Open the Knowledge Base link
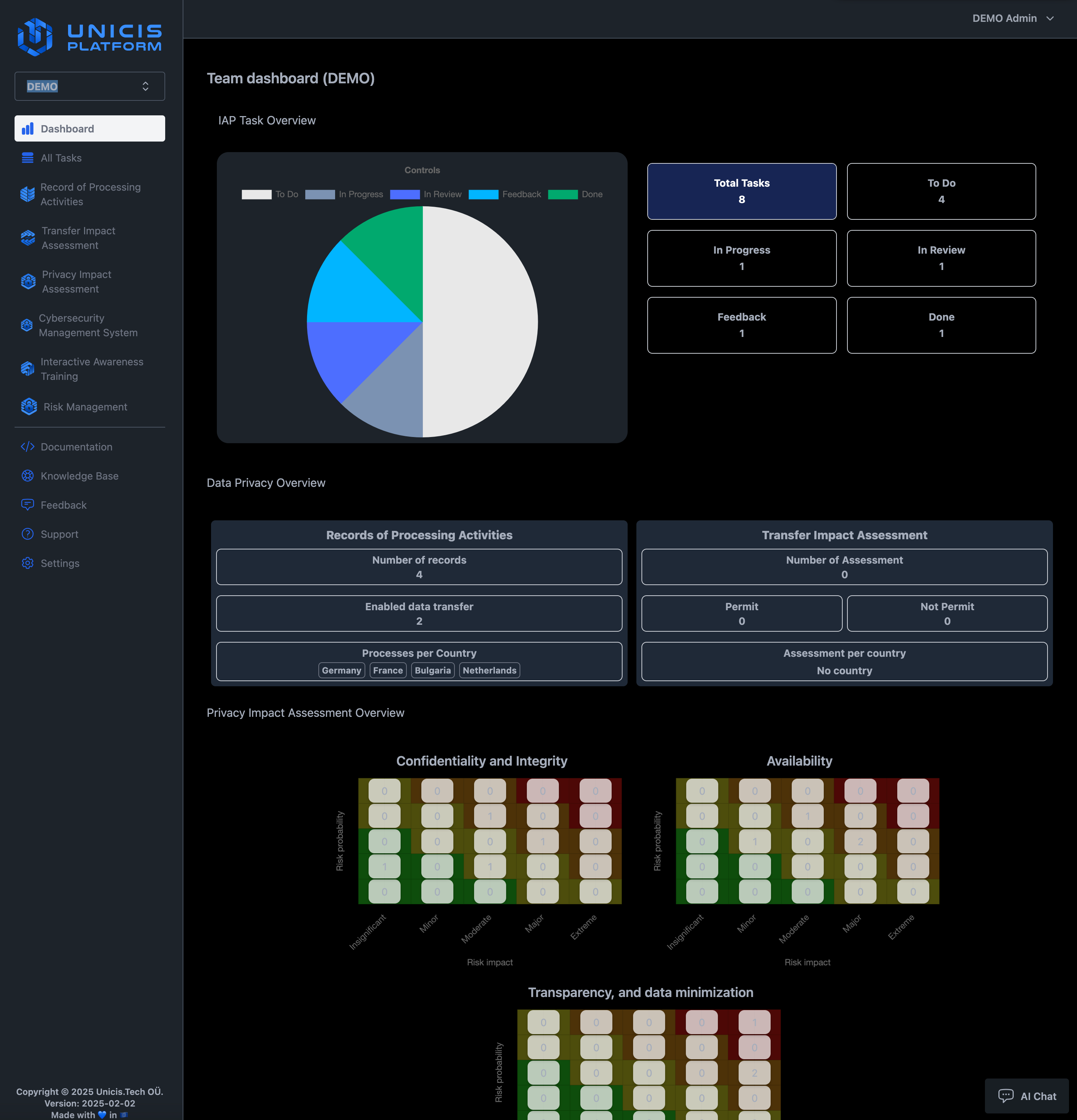Screen dimensions: 1077x1120 coord(90,476)
